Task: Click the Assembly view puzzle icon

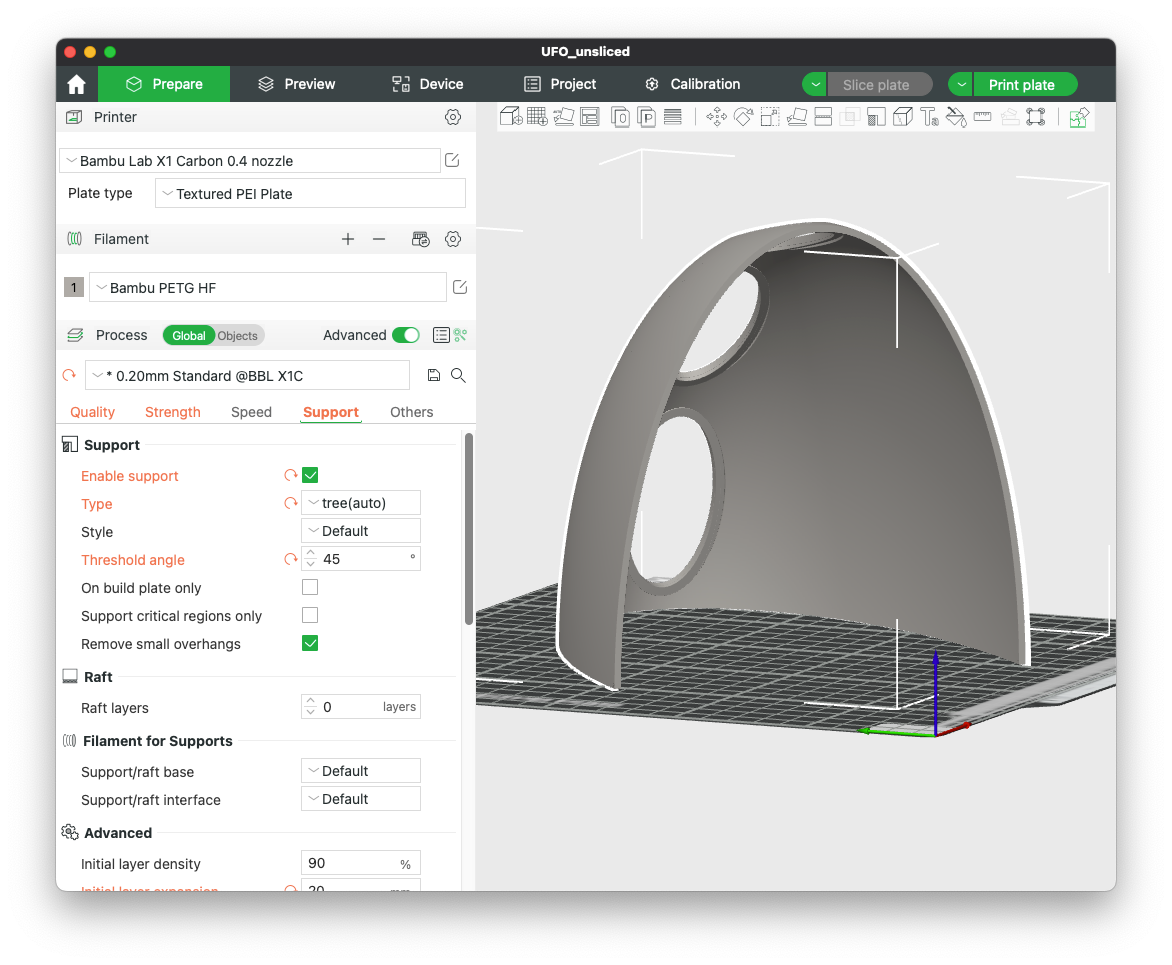Action: click(x=1079, y=117)
